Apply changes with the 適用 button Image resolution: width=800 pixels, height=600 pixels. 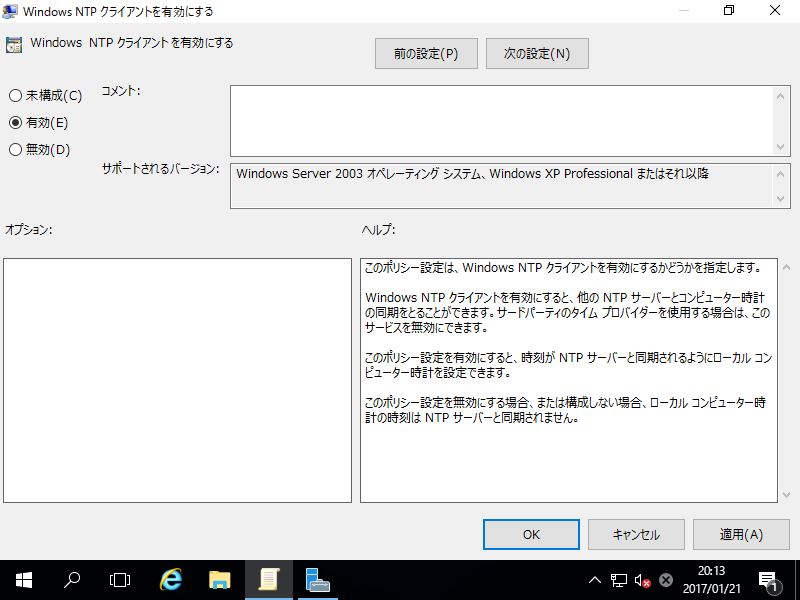click(x=740, y=534)
